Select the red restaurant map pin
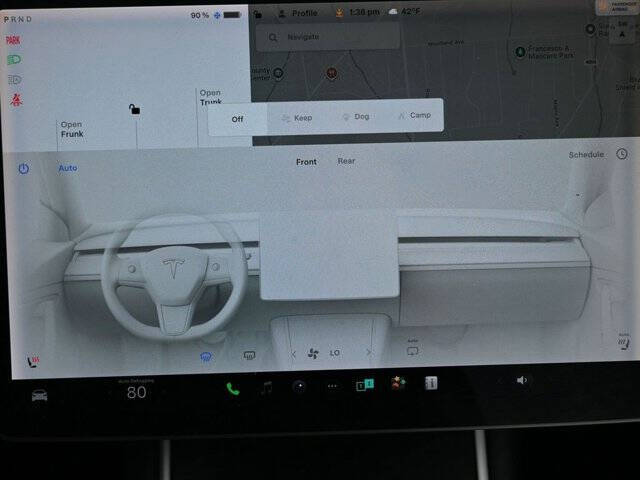 (x=331, y=73)
